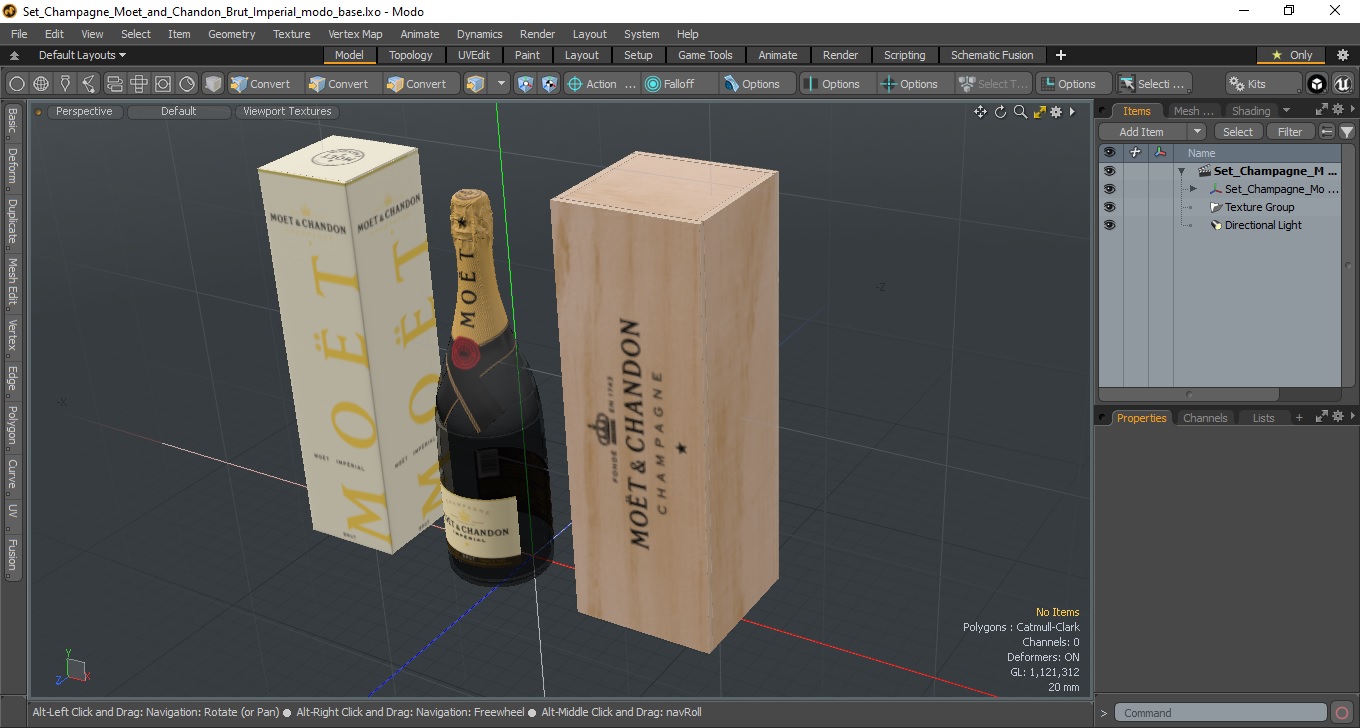Click the first Convert button
Viewport: 1360px width, 728px height.
click(262, 84)
